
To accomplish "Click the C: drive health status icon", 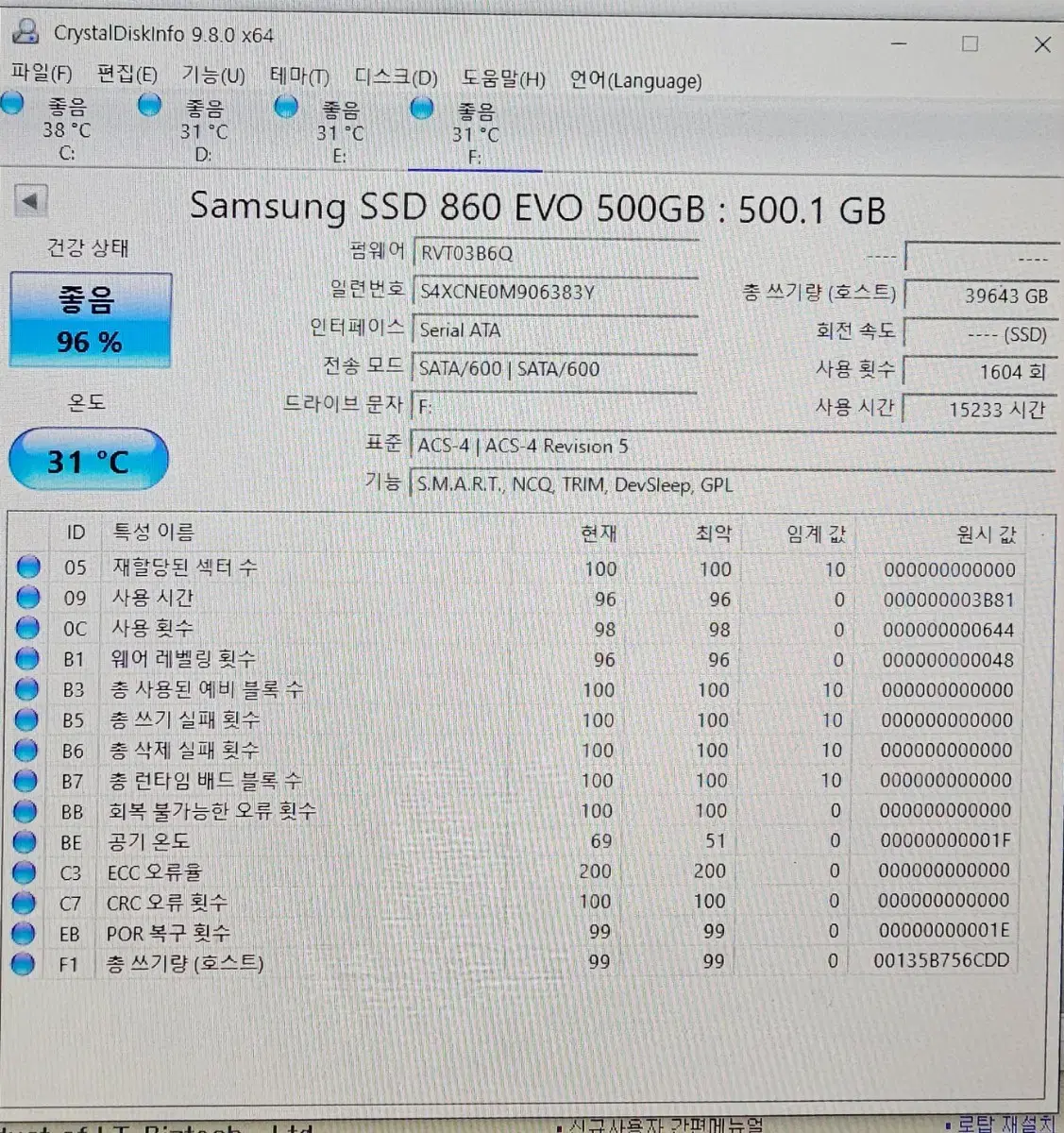I will [x=13, y=104].
